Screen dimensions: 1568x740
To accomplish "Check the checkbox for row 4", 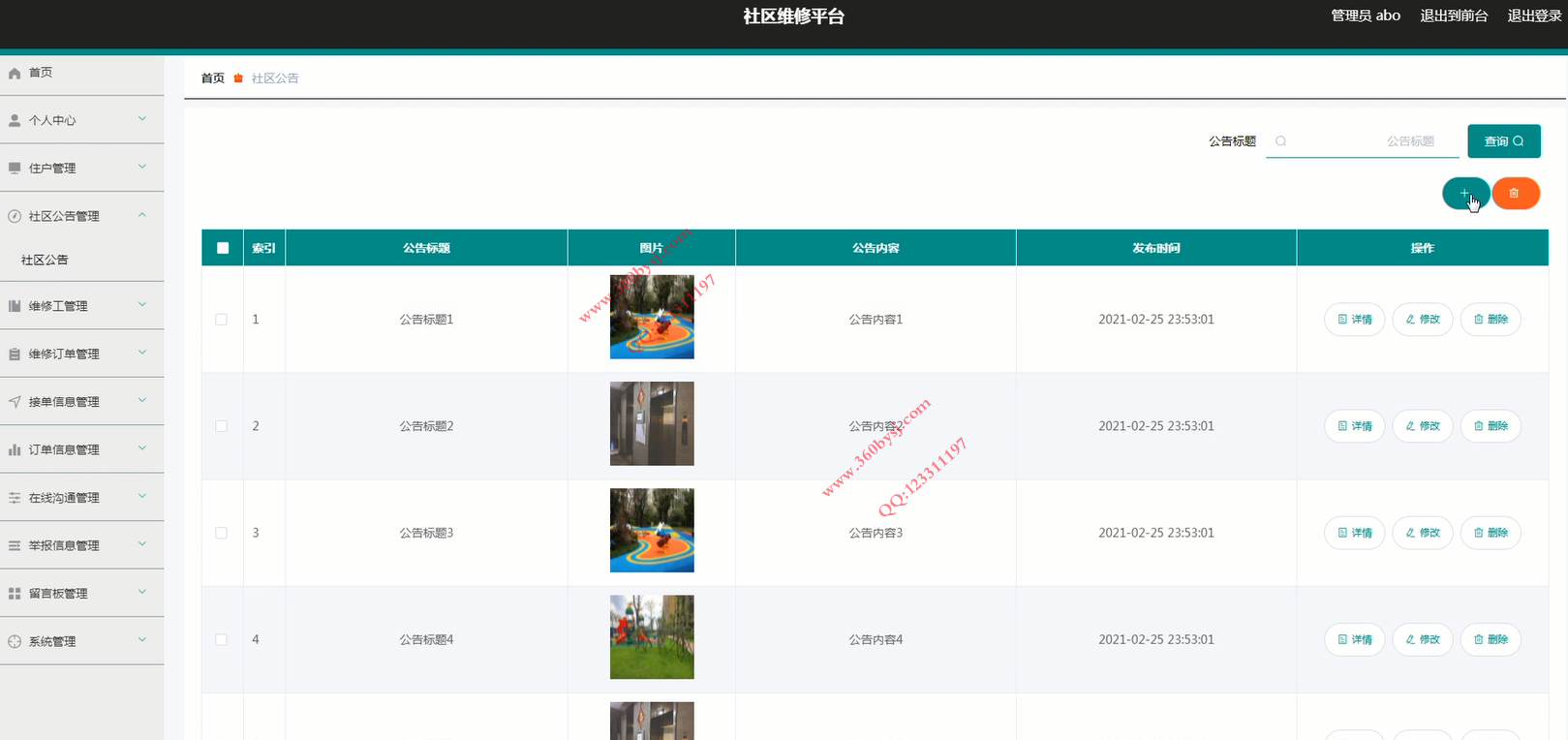I will point(222,640).
